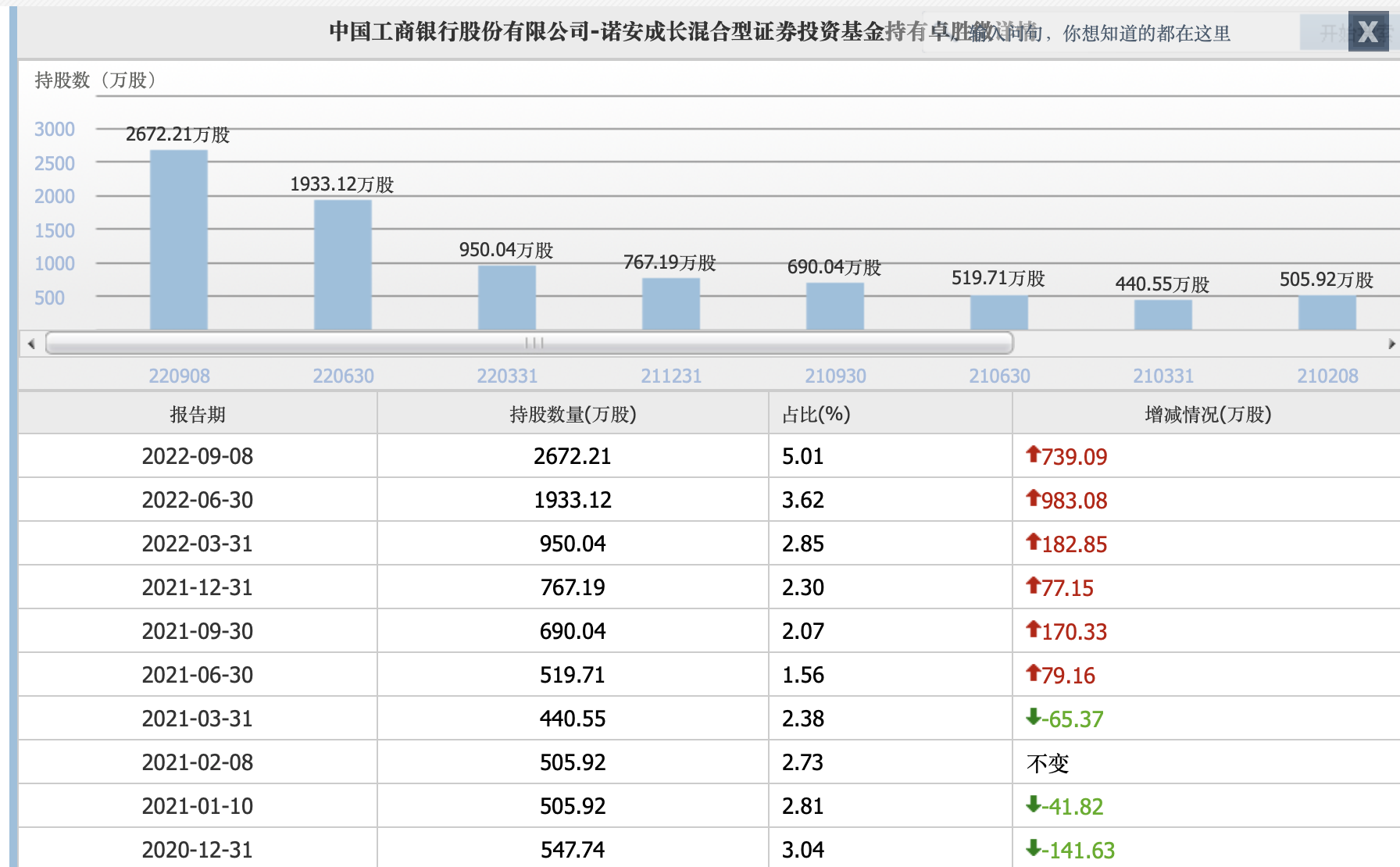The height and width of the screenshot is (867, 1400).
Task: Click the chart scrollbar right arrow
Action: pos(1391,344)
